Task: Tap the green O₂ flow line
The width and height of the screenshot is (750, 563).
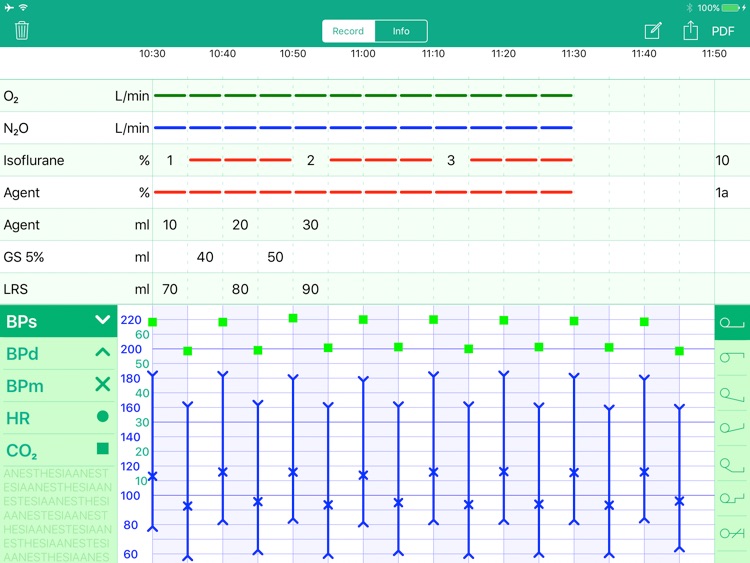Action: (363, 96)
